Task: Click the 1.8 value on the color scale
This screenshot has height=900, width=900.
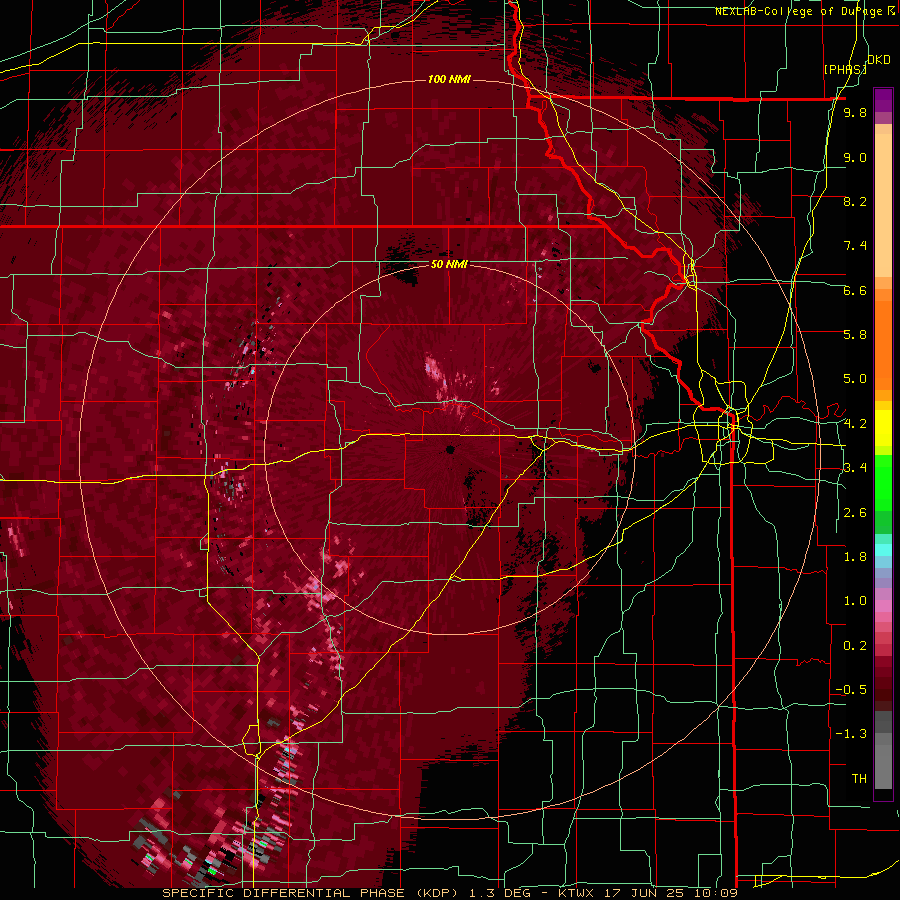Action: [x=855, y=556]
